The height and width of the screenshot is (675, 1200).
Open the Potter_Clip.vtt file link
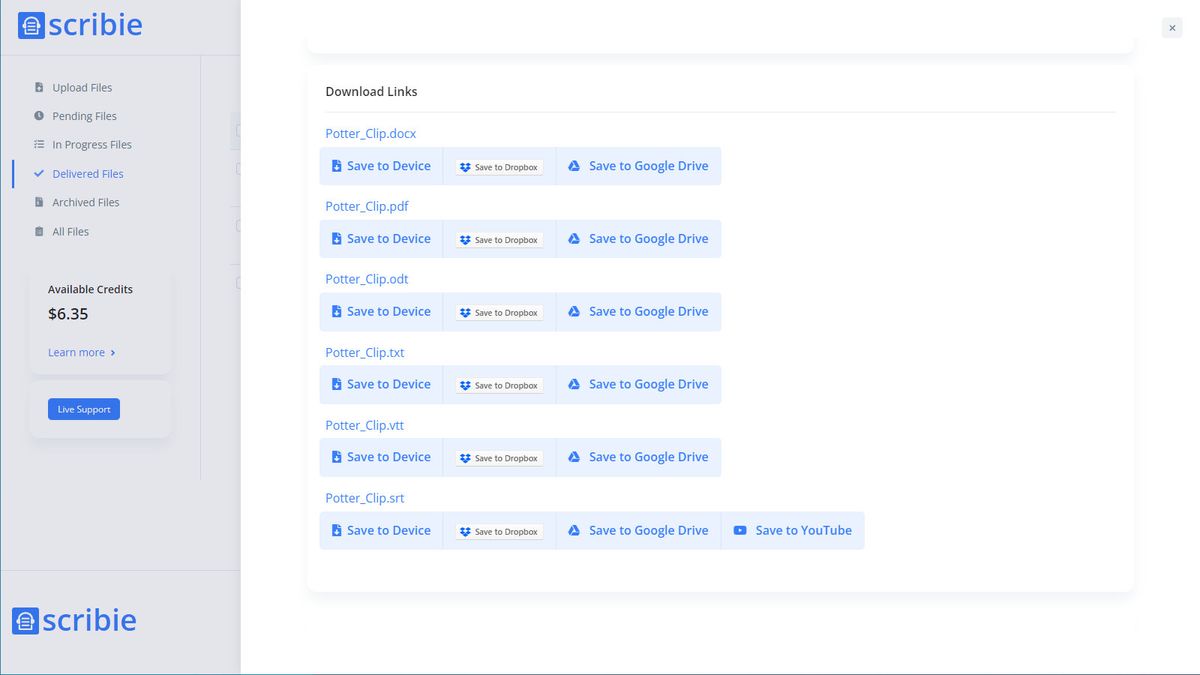(364, 425)
